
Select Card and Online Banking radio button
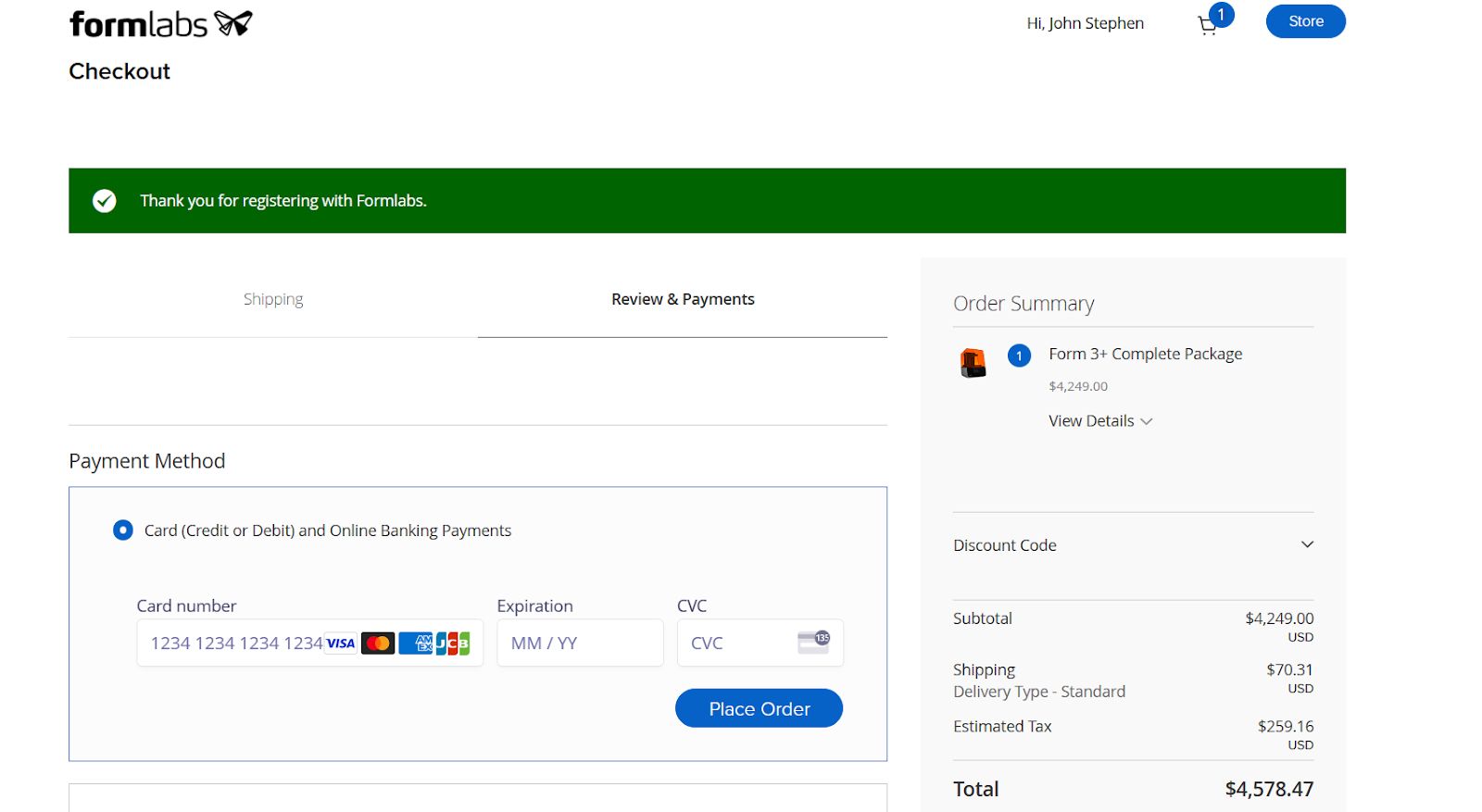point(122,531)
